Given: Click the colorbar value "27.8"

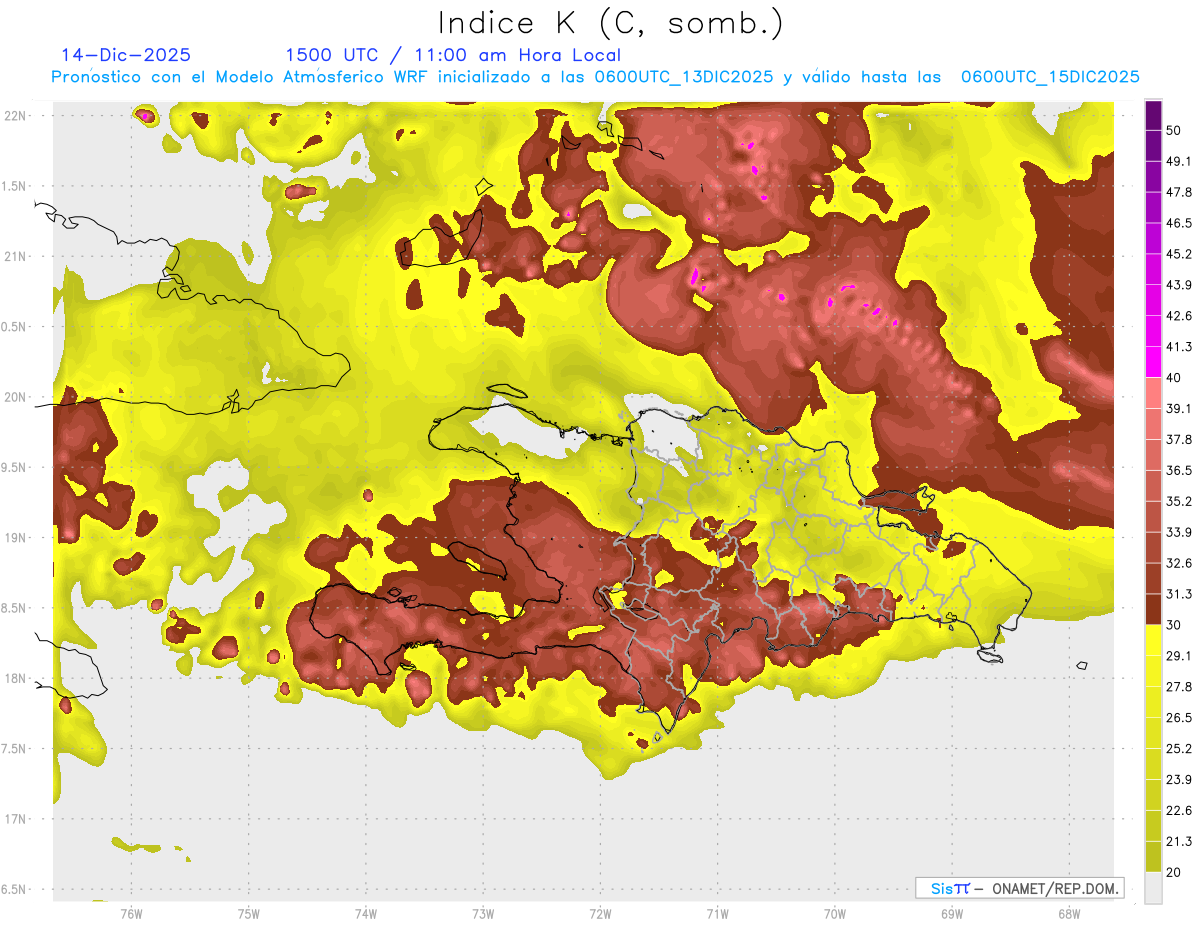Looking at the screenshot, I should (x=1179, y=687).
